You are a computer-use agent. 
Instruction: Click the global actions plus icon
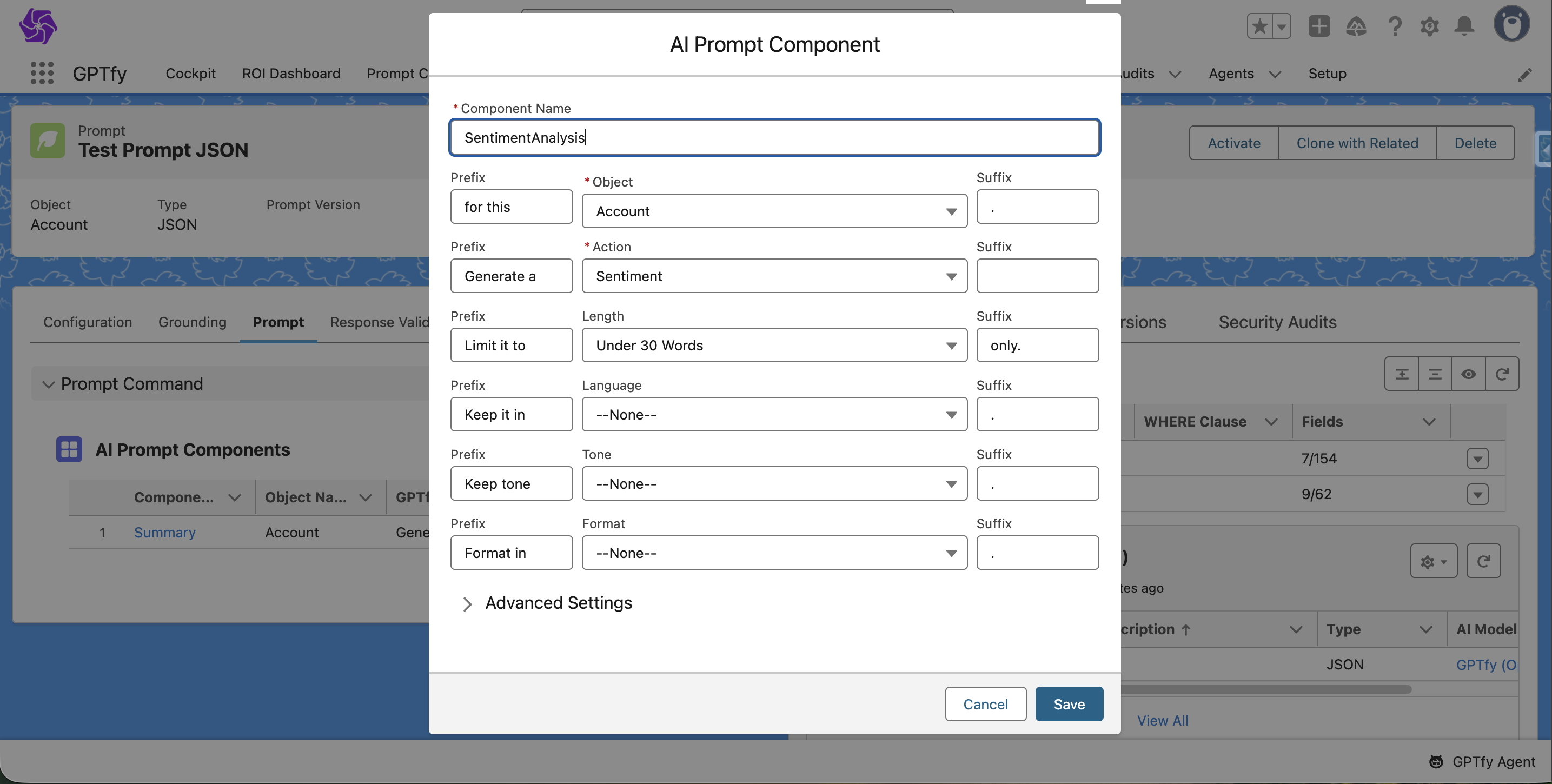tap(1319, 26)
